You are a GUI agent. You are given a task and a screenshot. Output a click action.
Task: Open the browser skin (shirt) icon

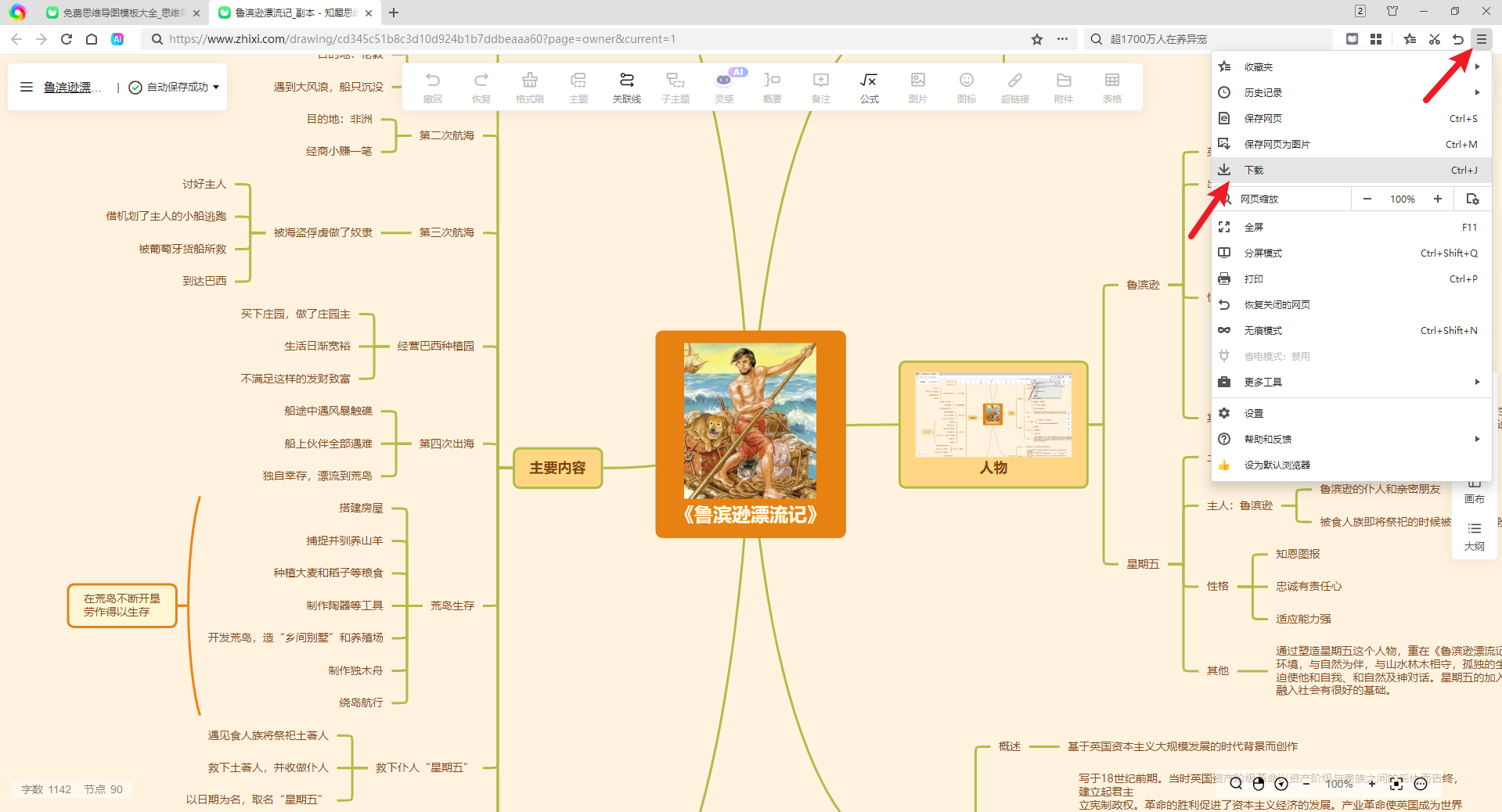tap(1392, 11)
